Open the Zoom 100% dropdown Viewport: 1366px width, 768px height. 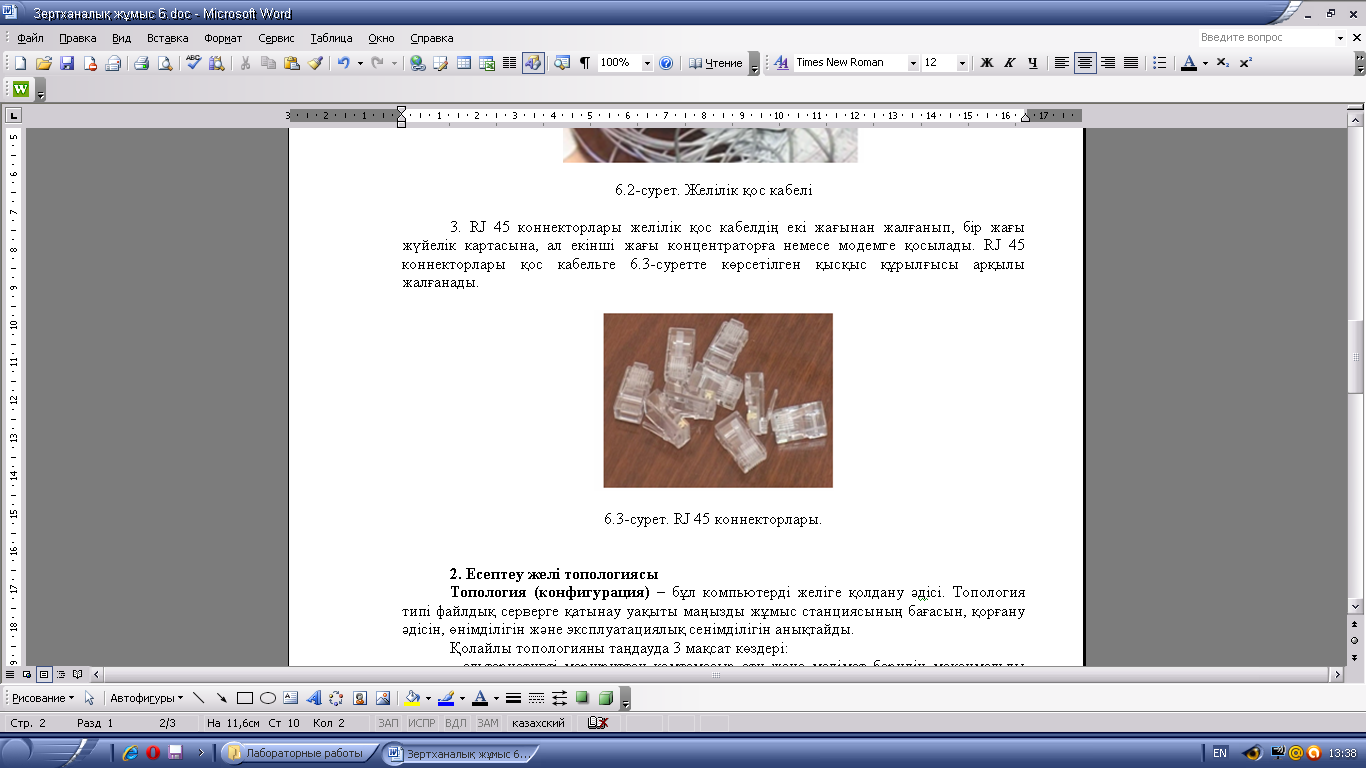647,63
